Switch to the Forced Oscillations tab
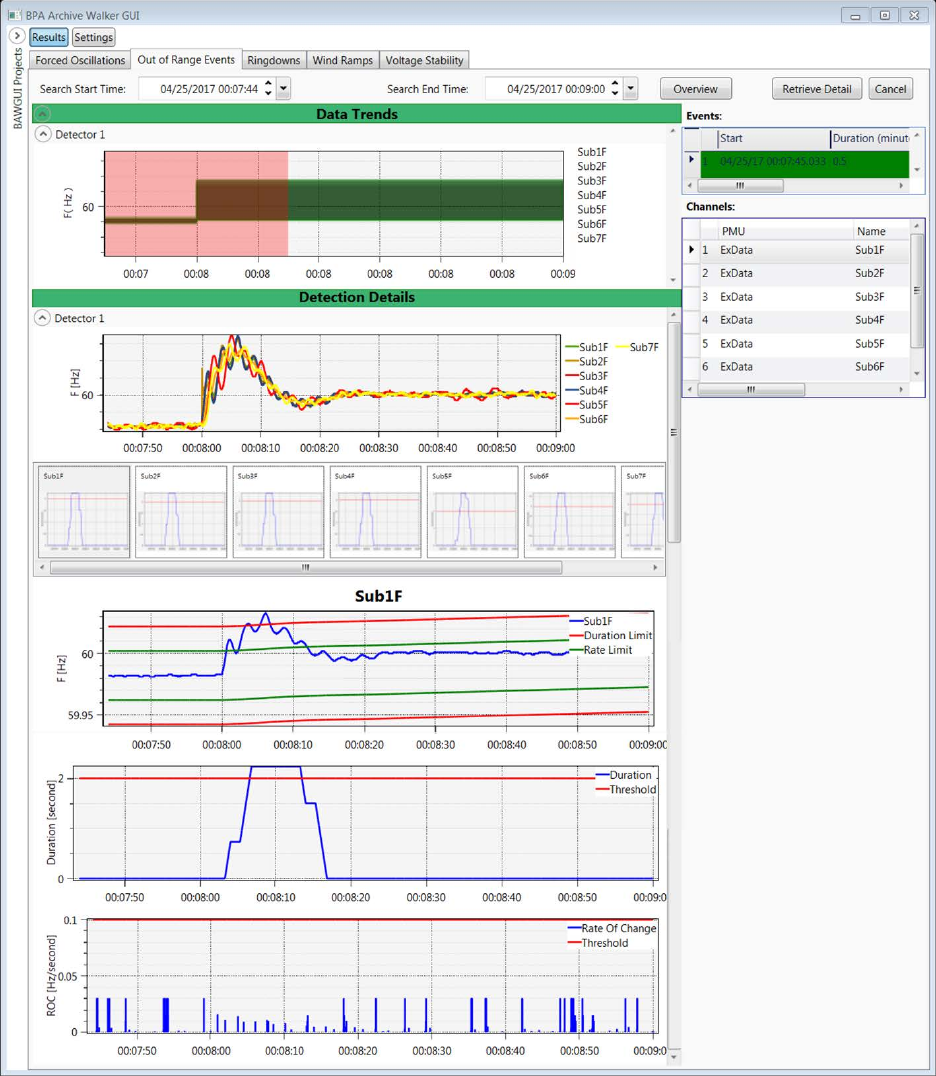936x1076 pixels. point(80,60)
